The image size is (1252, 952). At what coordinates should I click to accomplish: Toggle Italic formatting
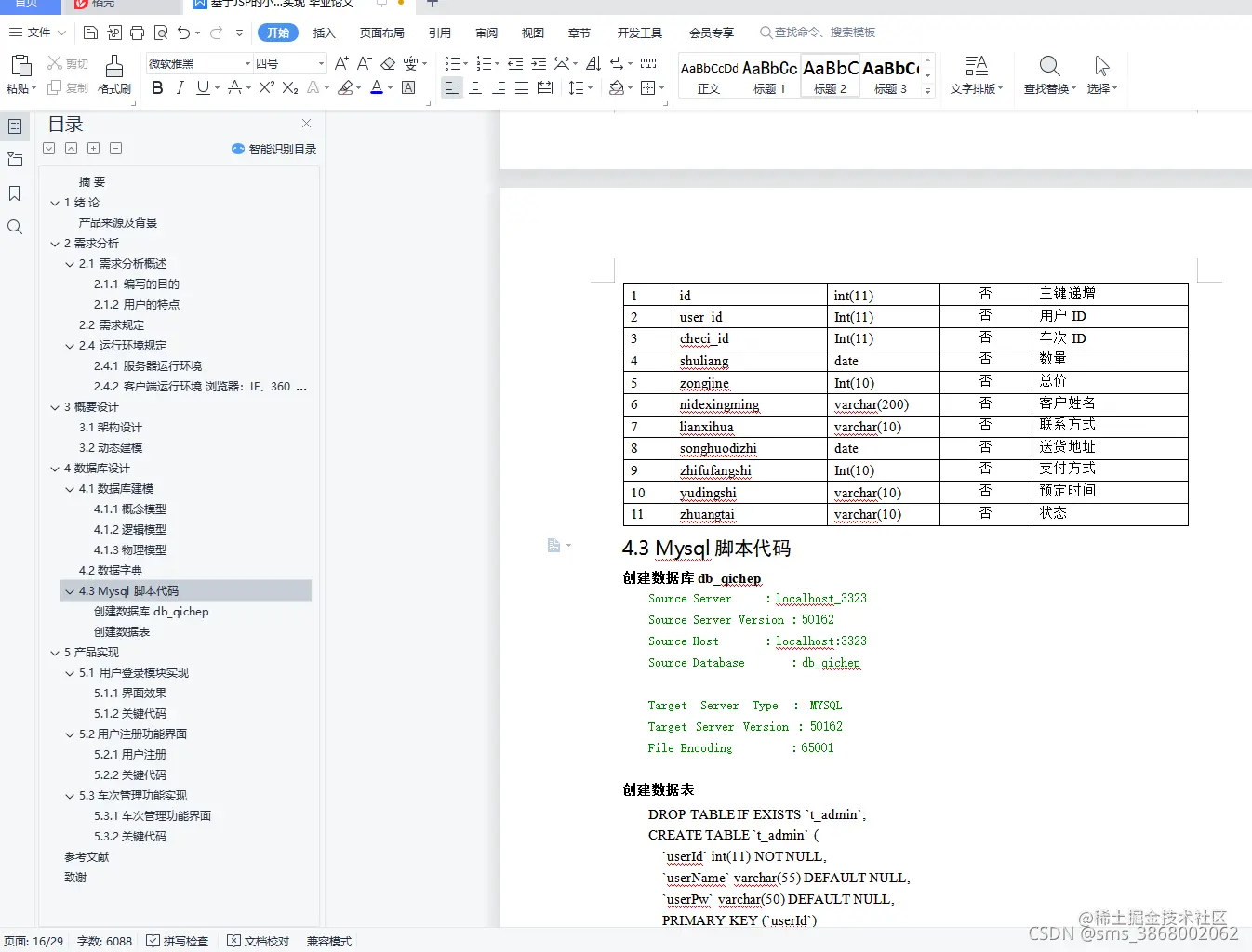point(180,87)
